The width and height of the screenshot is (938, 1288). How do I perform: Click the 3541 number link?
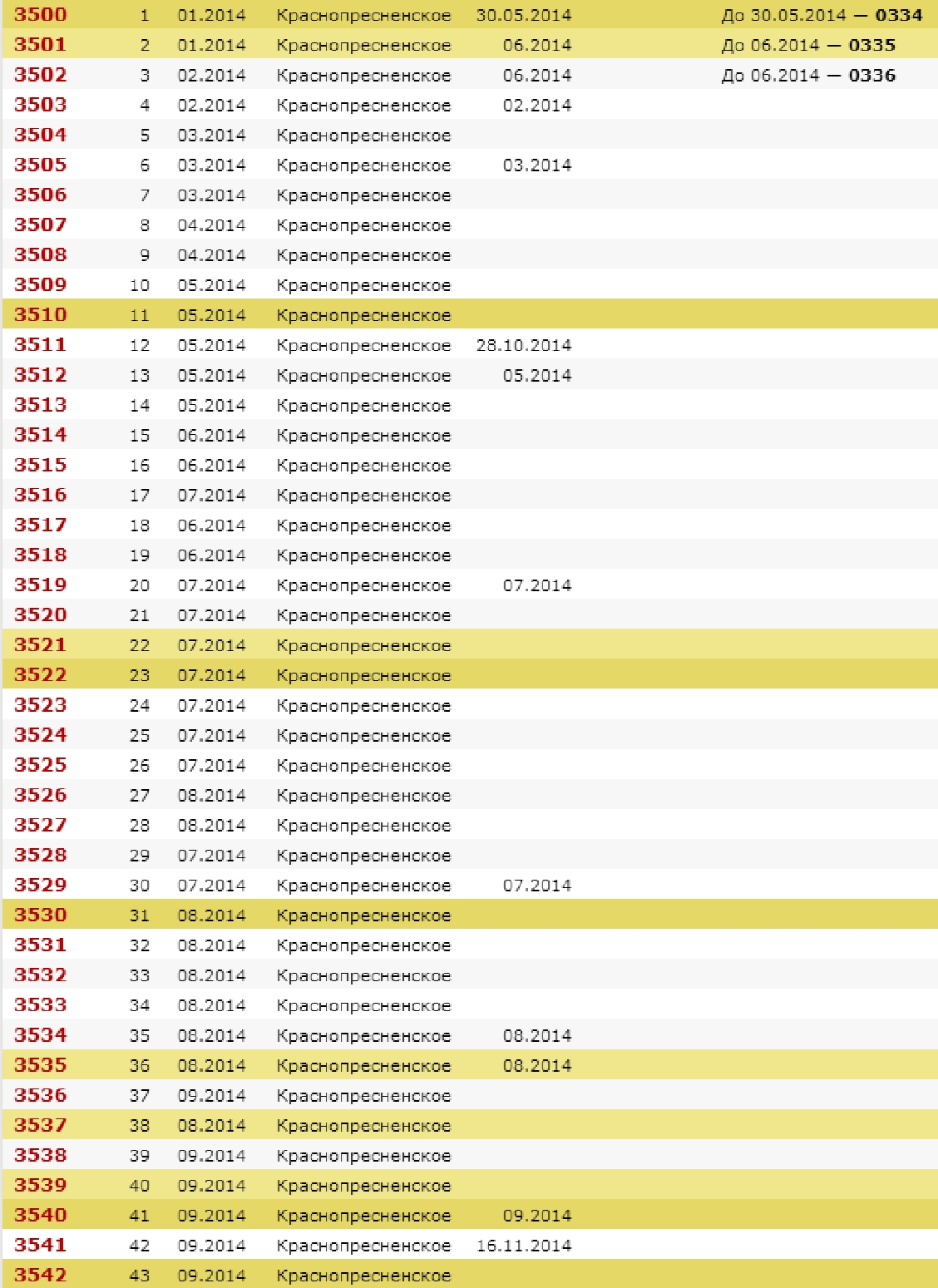coord(40,1245)
